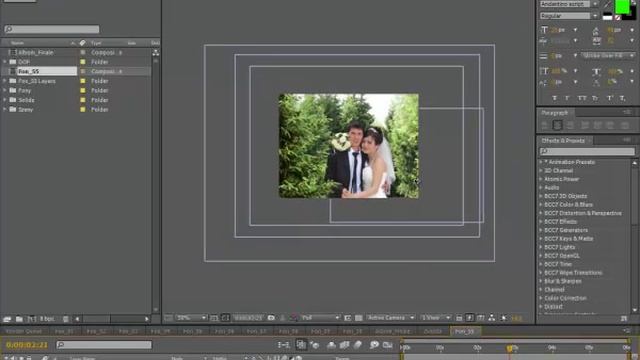
Task: Sort the project by Name column header
Action: tap(18, 43)
